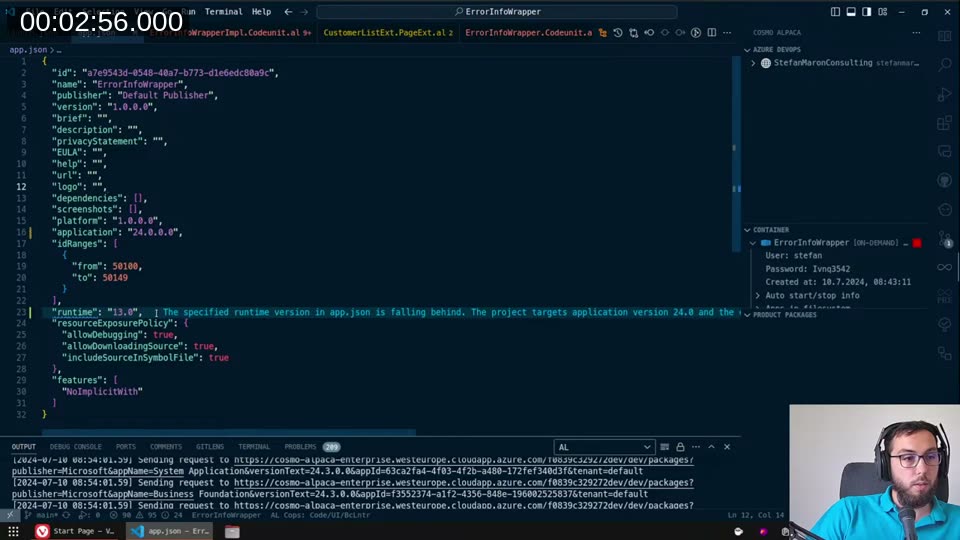This screenshot has width=960, height=540.
Task: Collapse the CONTAINER section
Action: tap(747, 230)
